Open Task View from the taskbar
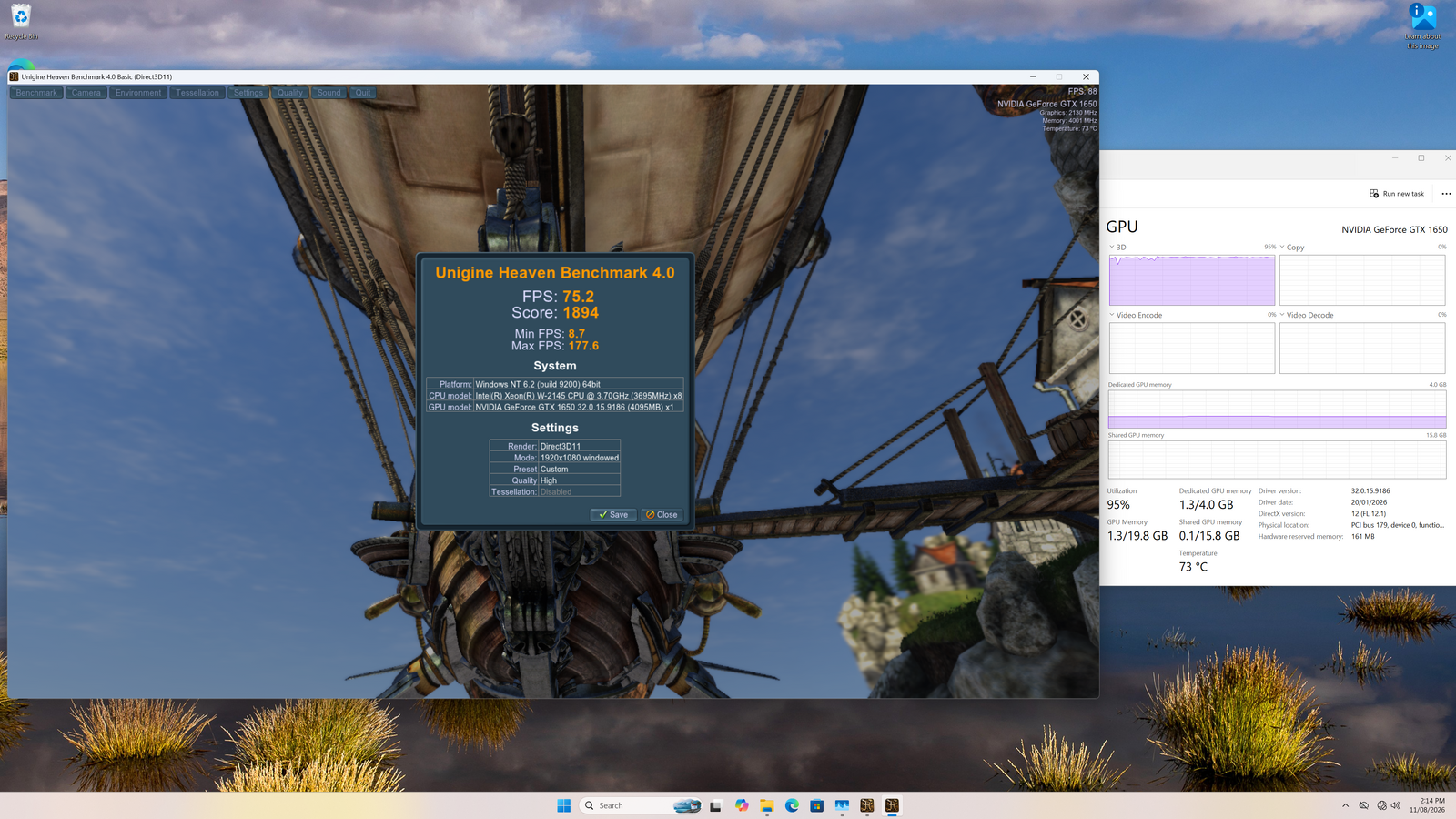This screenshot has height=819, width=1456. pyautogui.click(x=716, y=805)
